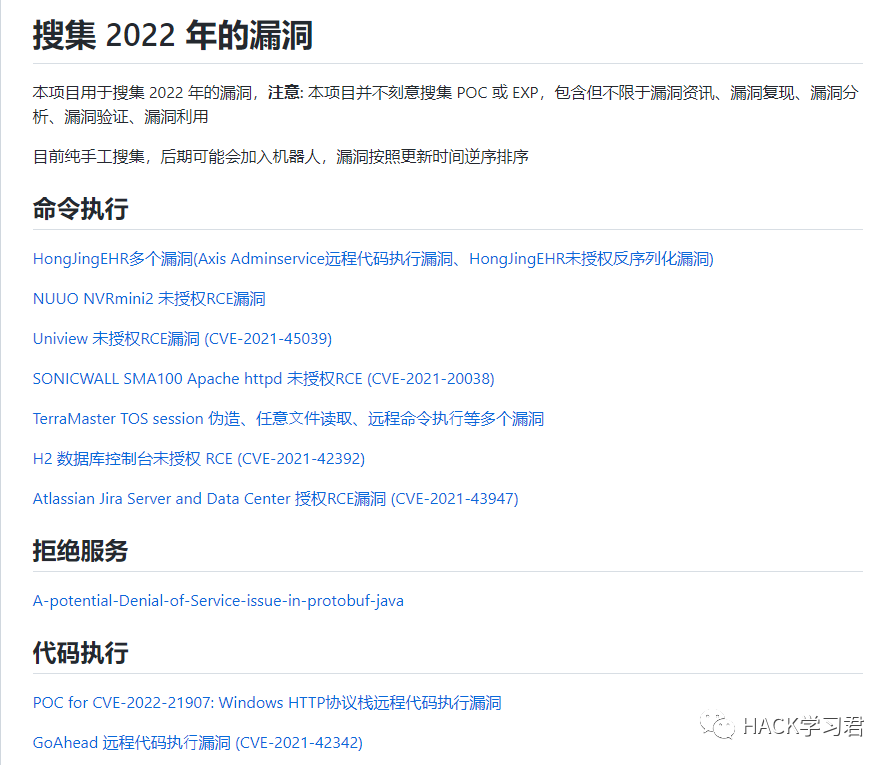Click the 代码执行 section heading
This screenshot has height=765, width=893.
[80, 652]
